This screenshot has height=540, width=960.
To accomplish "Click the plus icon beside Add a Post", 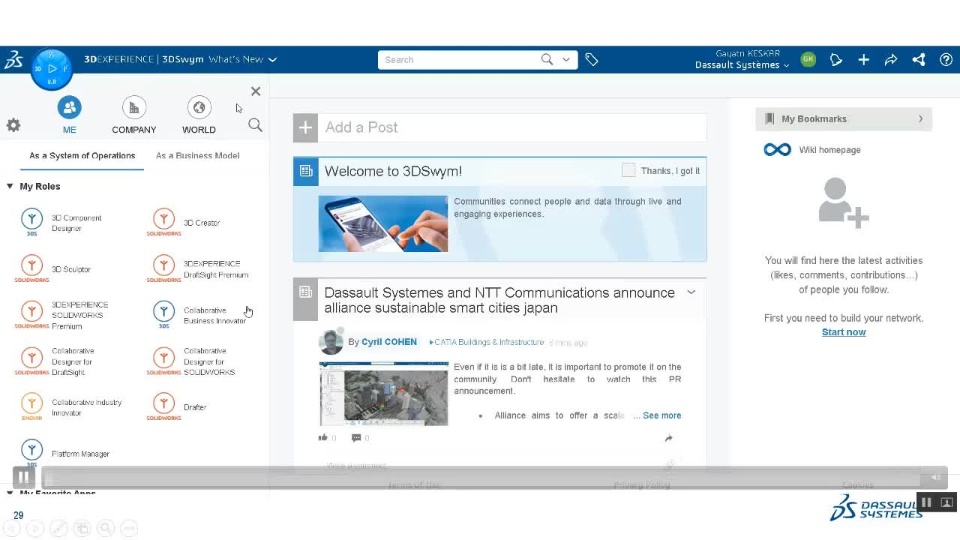I will [306, 127].
